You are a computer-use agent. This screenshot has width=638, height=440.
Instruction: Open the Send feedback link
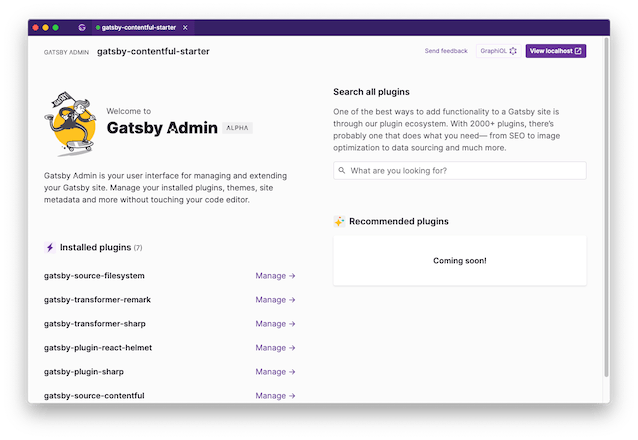coord(446,51)
